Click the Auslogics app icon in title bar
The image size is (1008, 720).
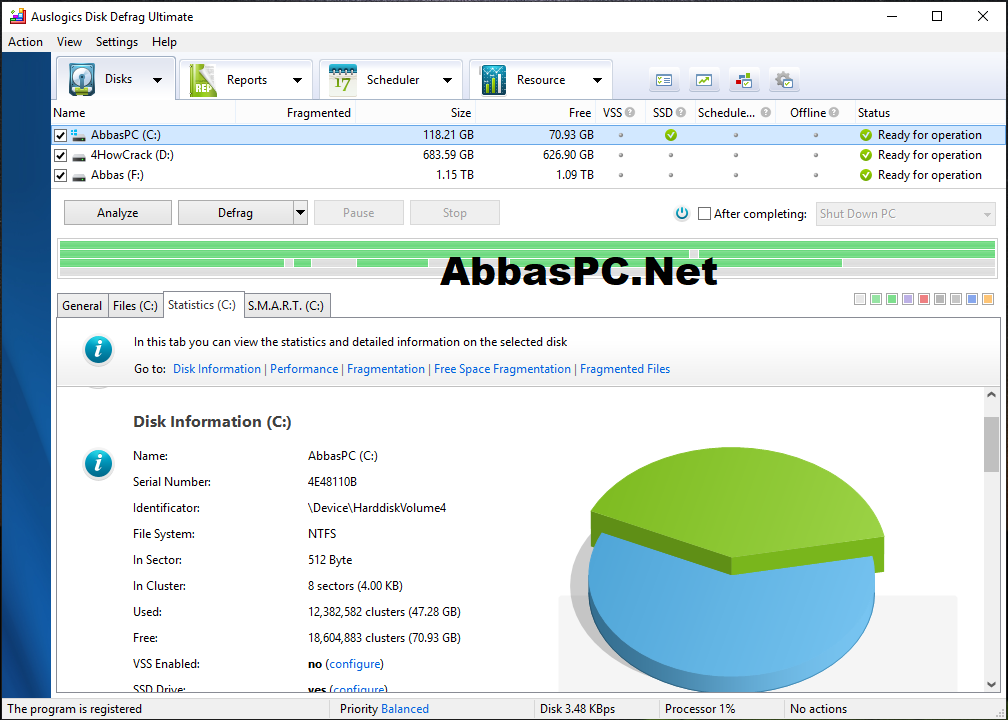[17, 16]
